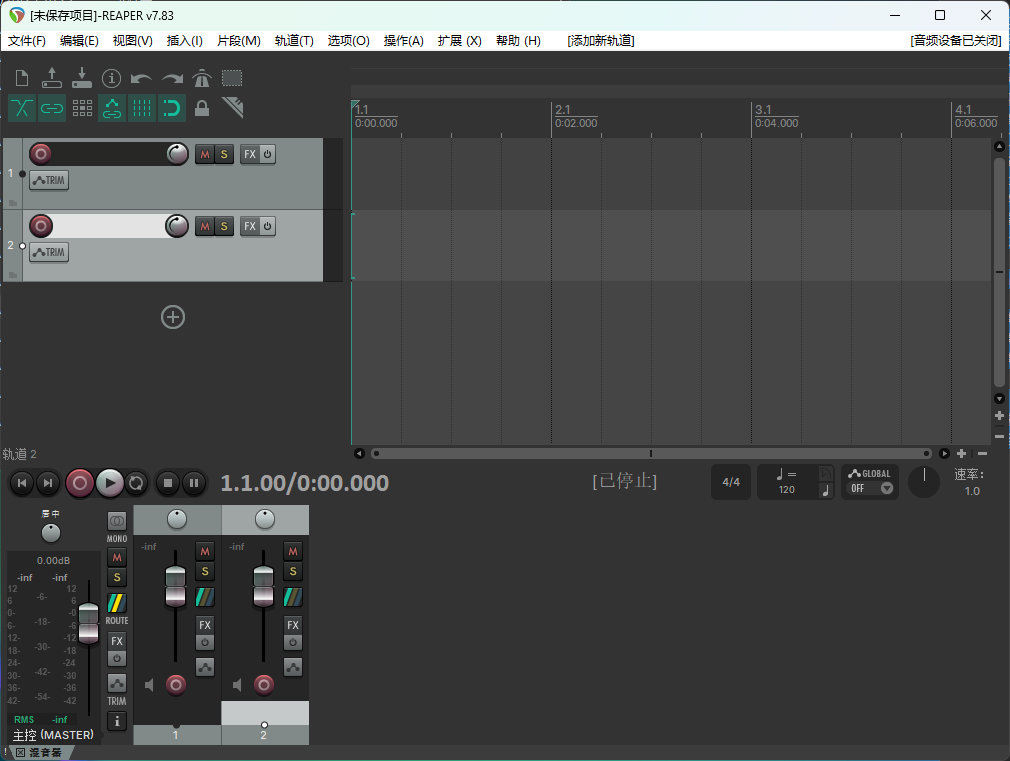
Task: Arm mixer track 2 record button
Action: coord(263,684)
